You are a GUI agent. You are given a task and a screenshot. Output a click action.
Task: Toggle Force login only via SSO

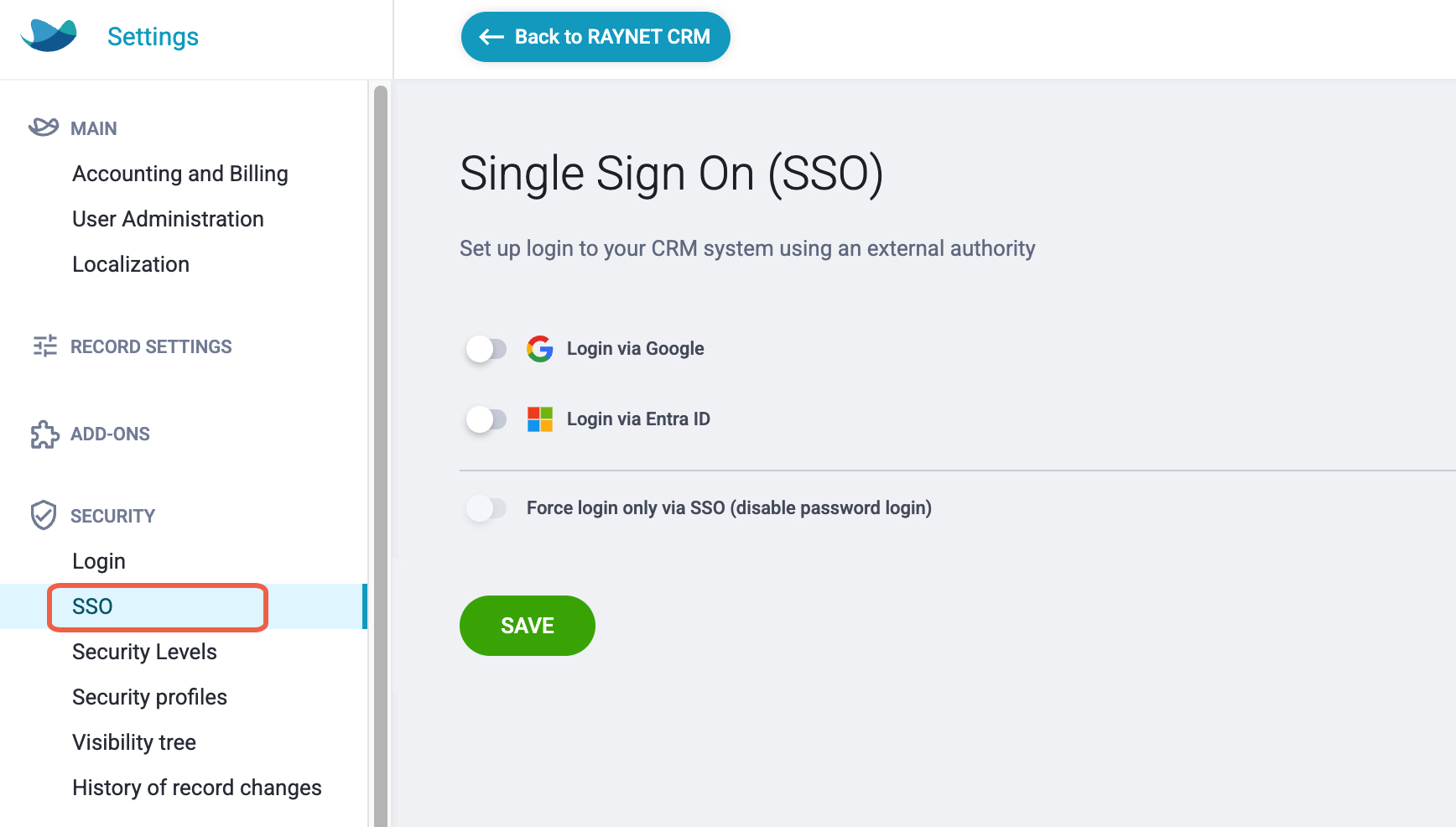pyautogui.click(x=486, y=507)
